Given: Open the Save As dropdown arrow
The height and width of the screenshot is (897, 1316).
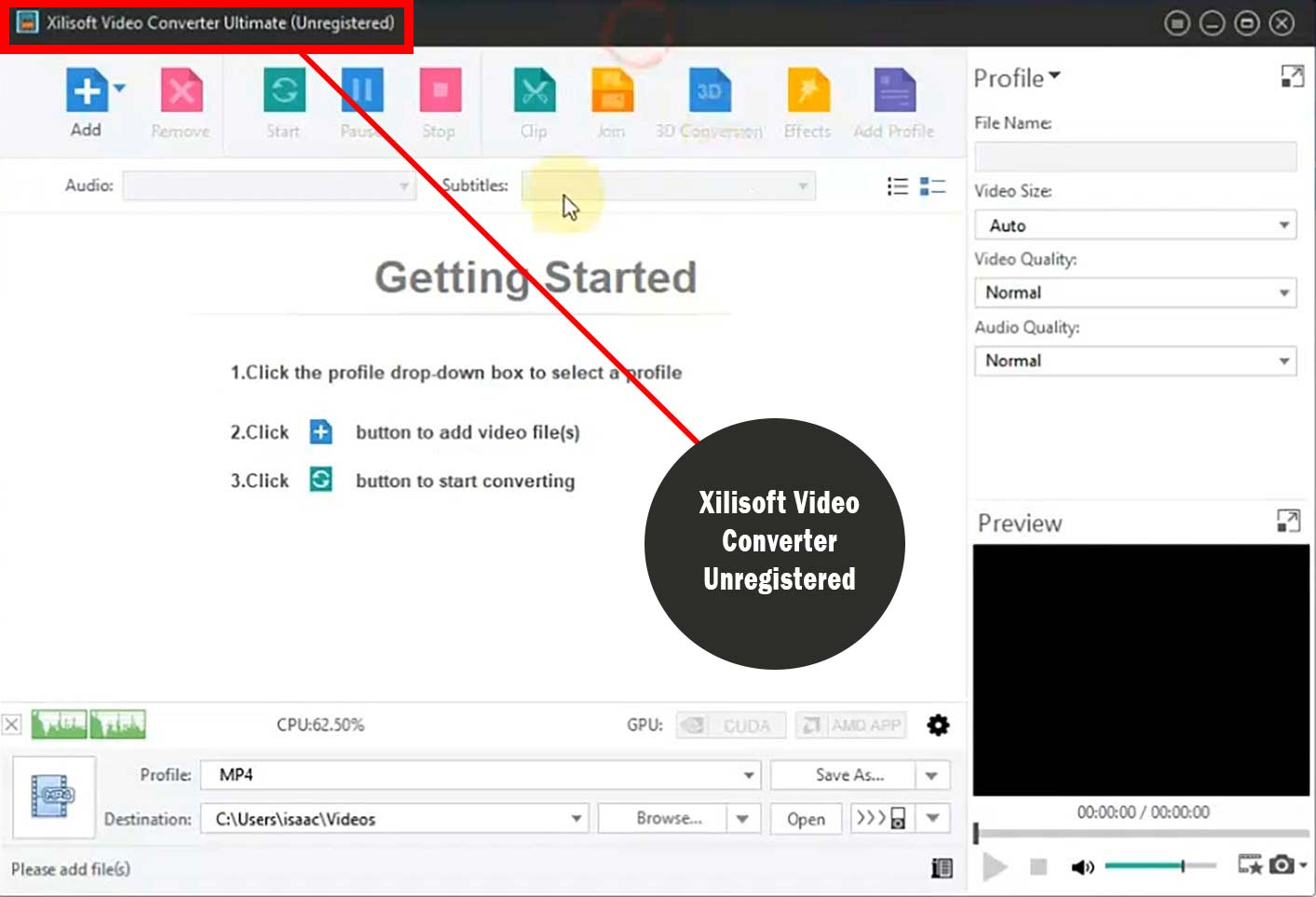Looking at the screenshot, I should [931, 775].
